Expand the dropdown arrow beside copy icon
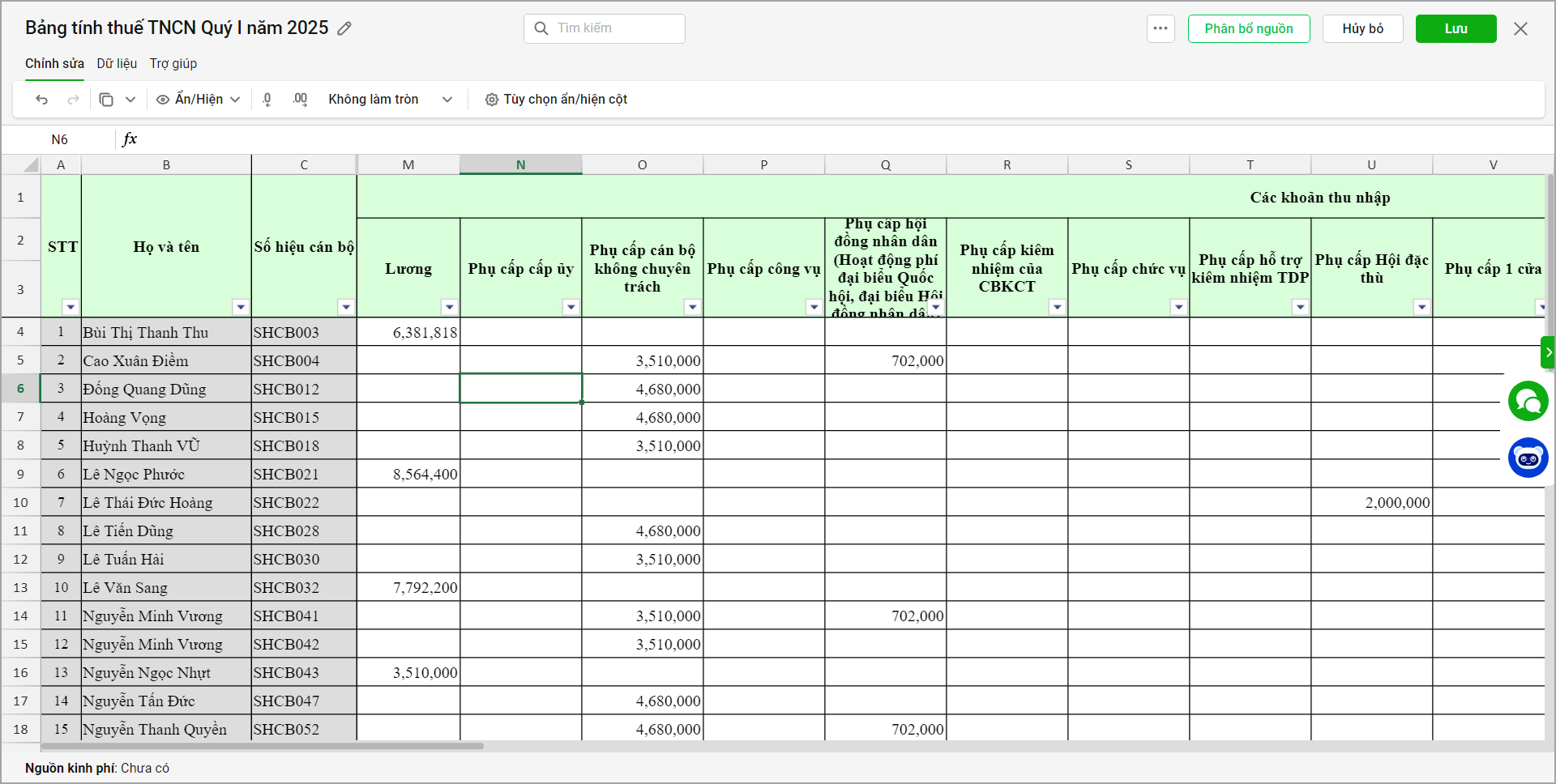This screenshot has height=784, width=1556. pos(130,100)
